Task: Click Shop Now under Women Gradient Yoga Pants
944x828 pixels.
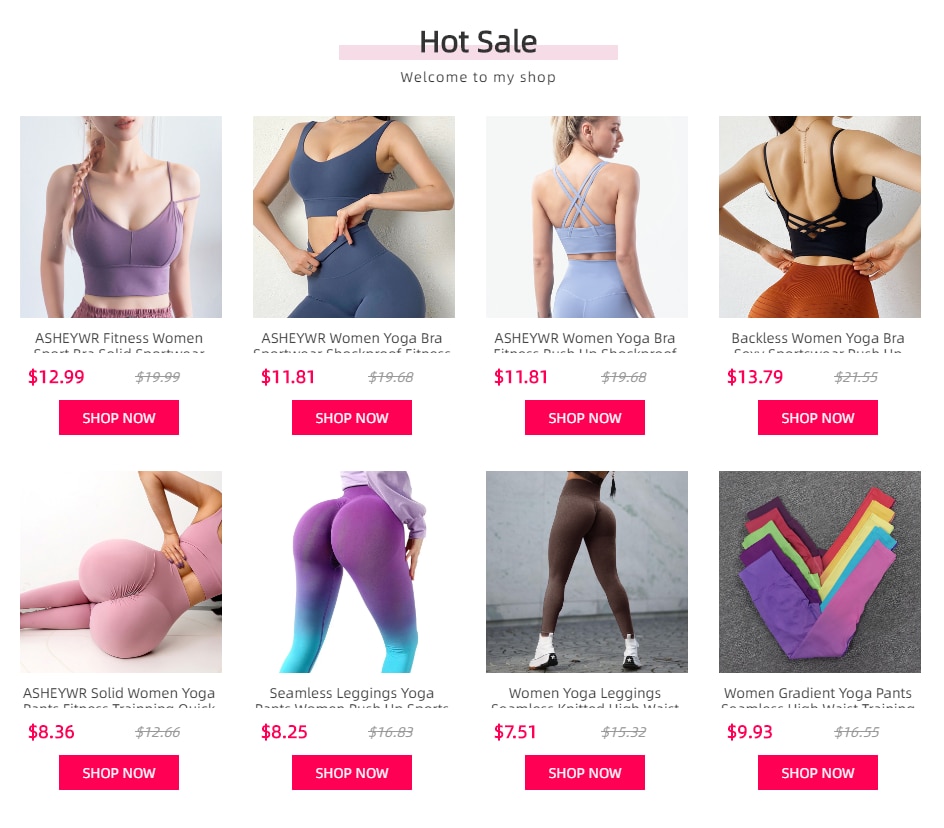Action: (818, 772)
